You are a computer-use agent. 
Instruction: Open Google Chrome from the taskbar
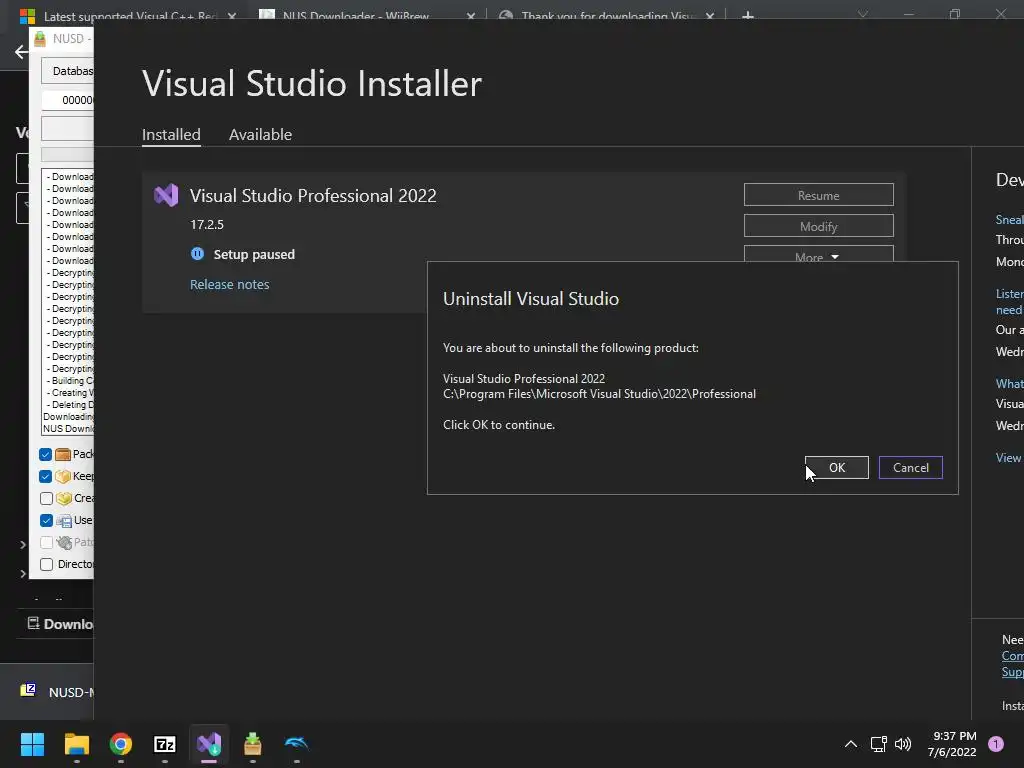point(121,744)
